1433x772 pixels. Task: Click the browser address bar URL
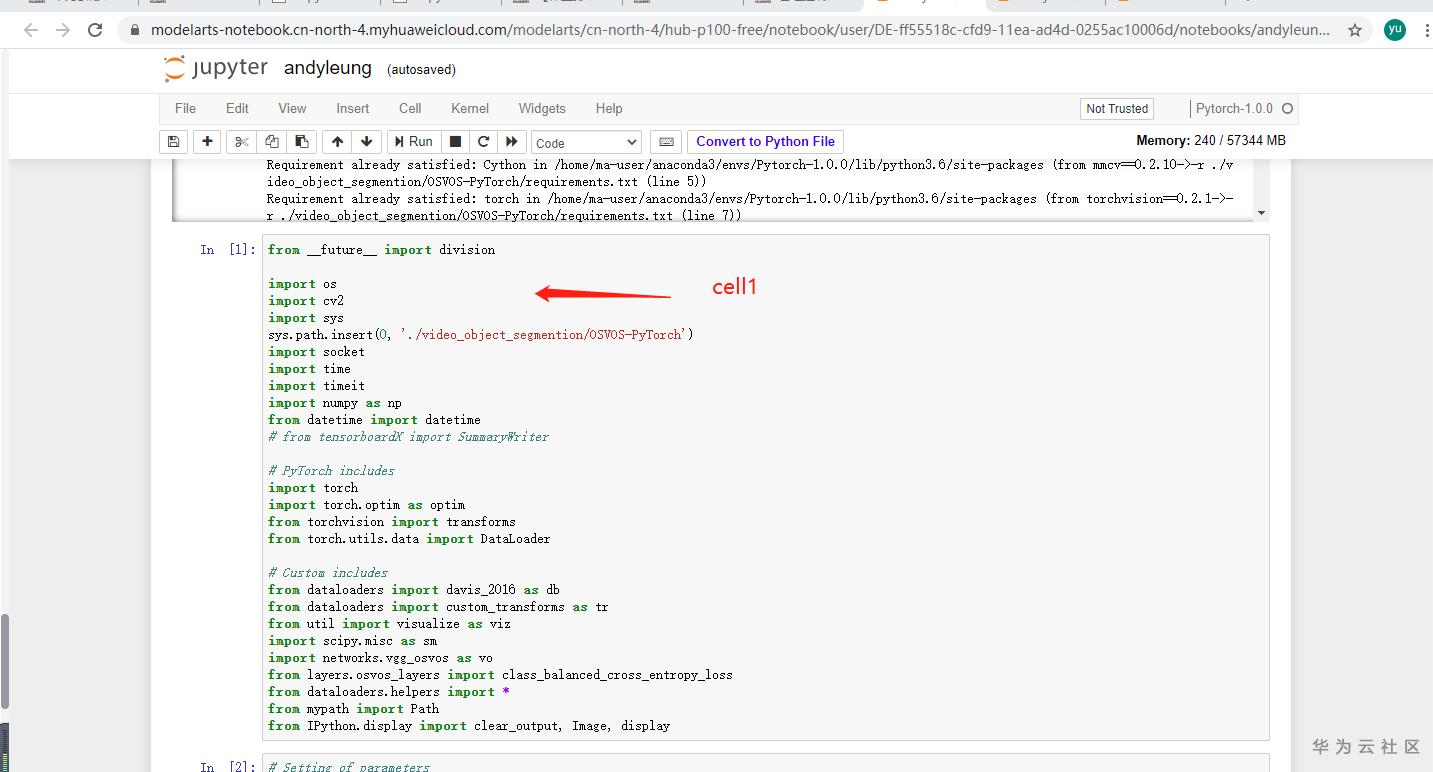(x=740, y=30)
